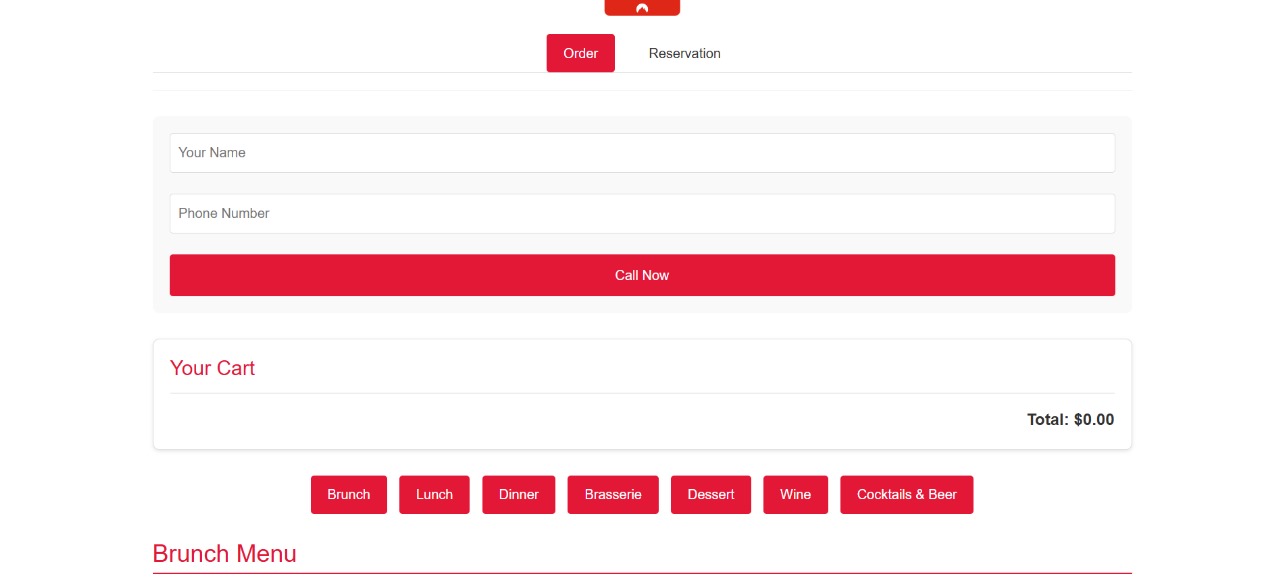Click the Your Cart heading
The height and width of the screenshot is (586, 1280).
click(x=212, y=368)
